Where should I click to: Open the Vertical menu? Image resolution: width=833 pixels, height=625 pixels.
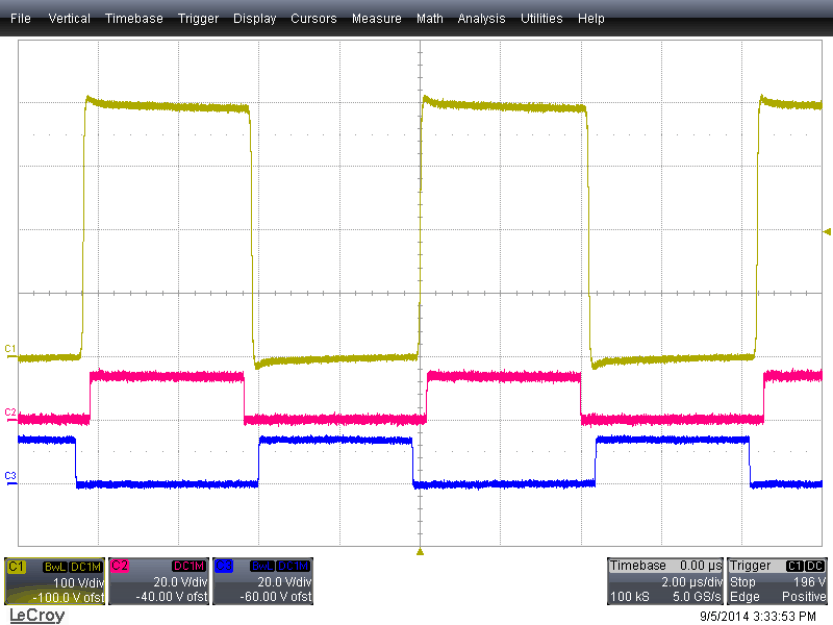click(69, 18)
